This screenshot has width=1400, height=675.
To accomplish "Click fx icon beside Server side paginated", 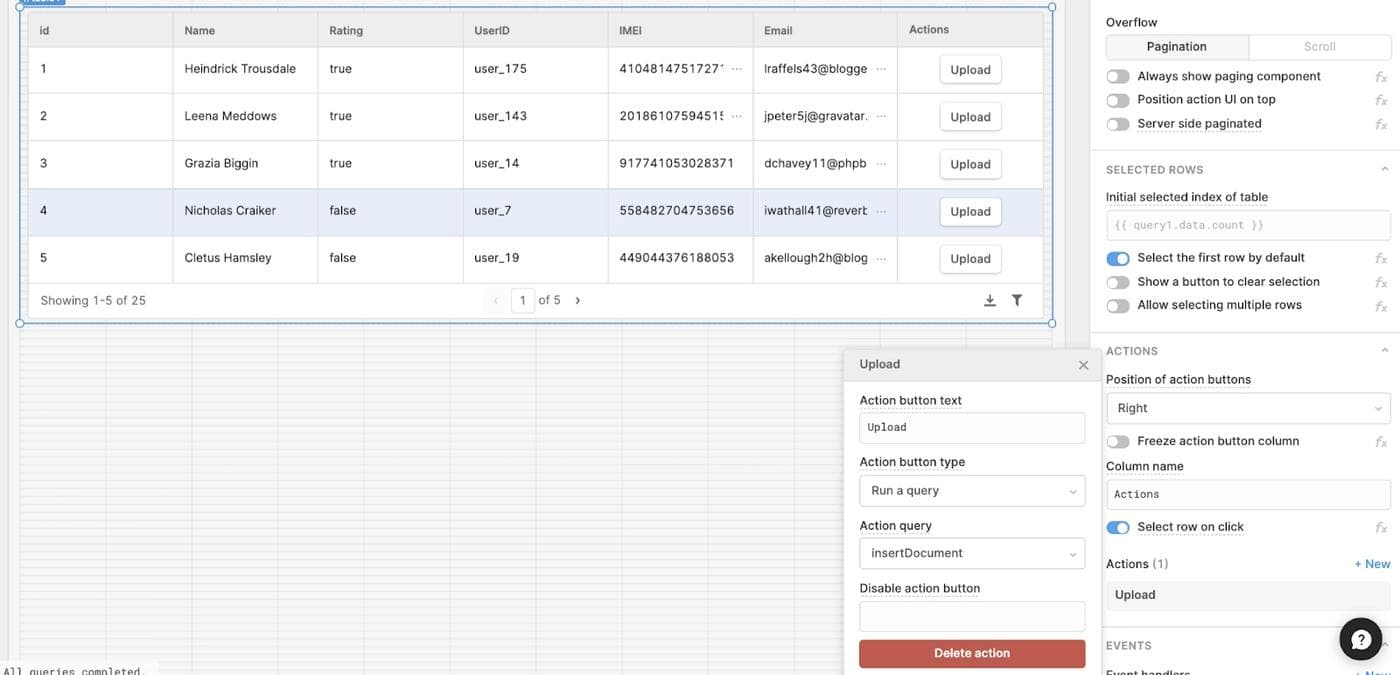I will (1381, 124).
